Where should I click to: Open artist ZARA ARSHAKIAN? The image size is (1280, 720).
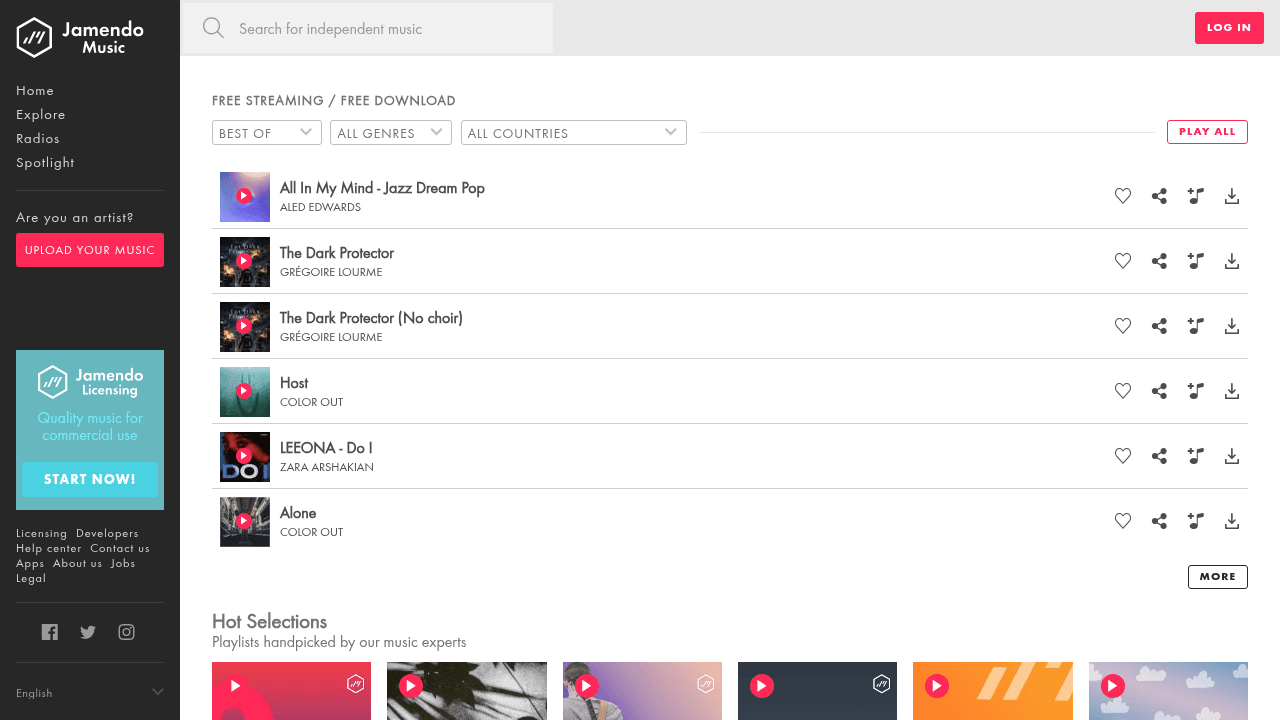(327, 467)
